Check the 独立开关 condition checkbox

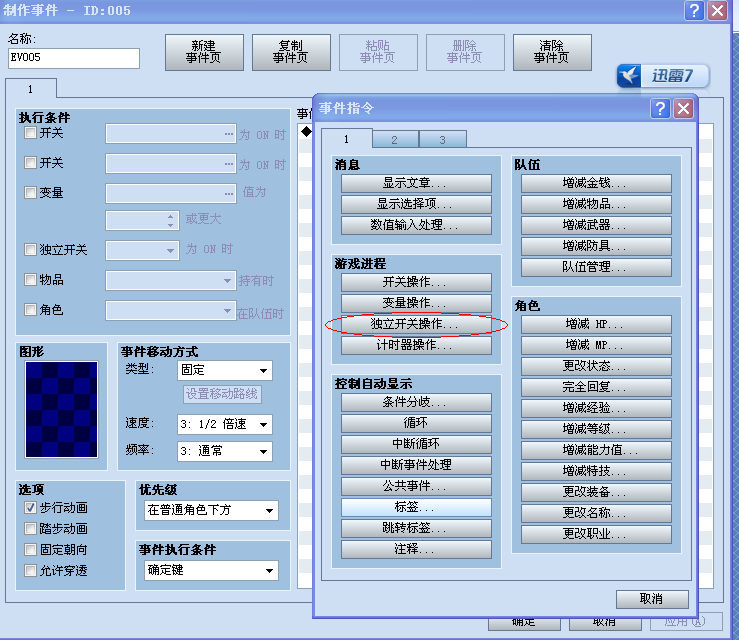tap(30, 249)
